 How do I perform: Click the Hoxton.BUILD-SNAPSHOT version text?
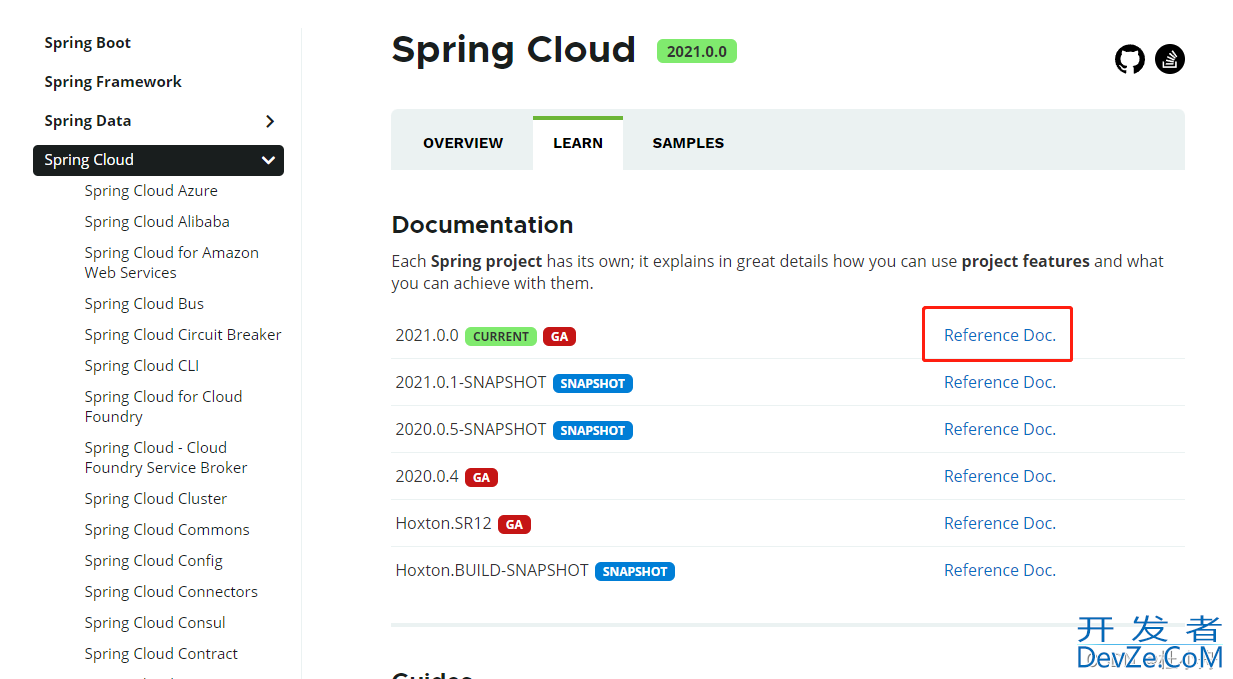[492, 570]
